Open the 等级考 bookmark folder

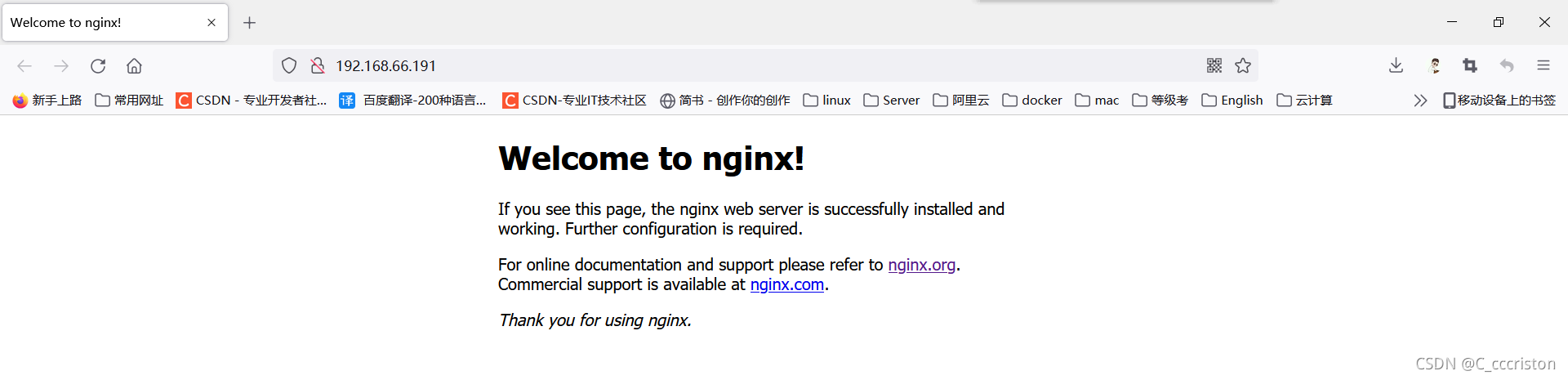[1160, 101]
